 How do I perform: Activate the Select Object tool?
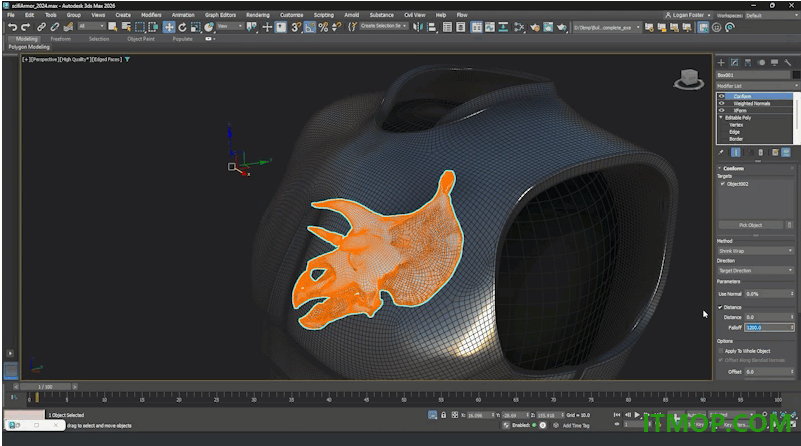[x=112, y=27]
